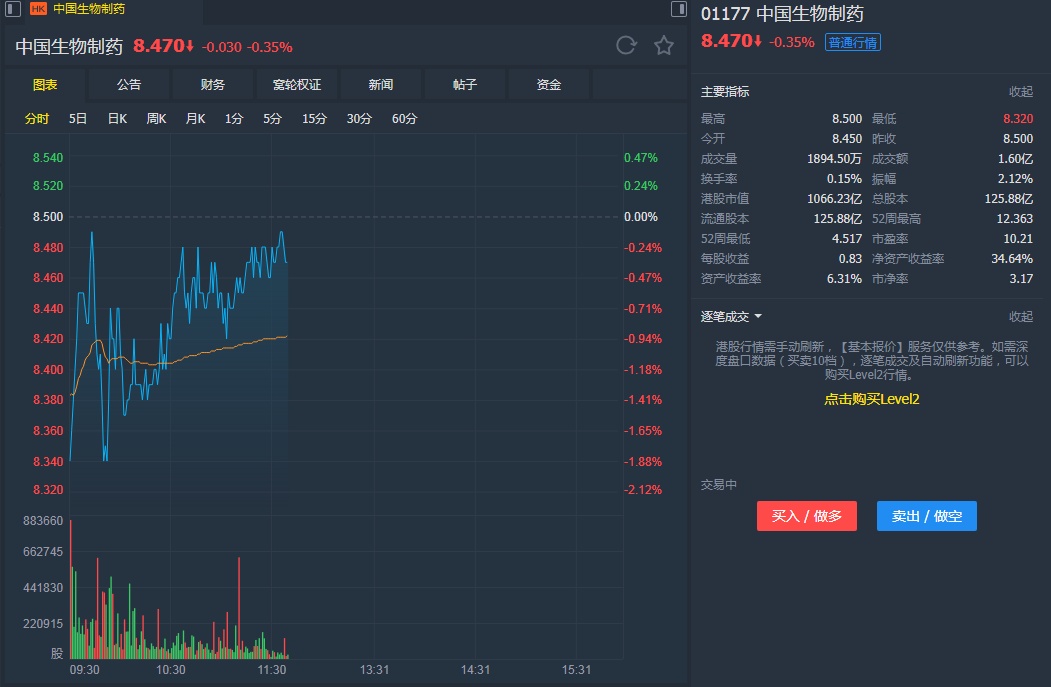Click the HK market badge icon
This screenshot has width=1051, height=687.
[38, 9]
